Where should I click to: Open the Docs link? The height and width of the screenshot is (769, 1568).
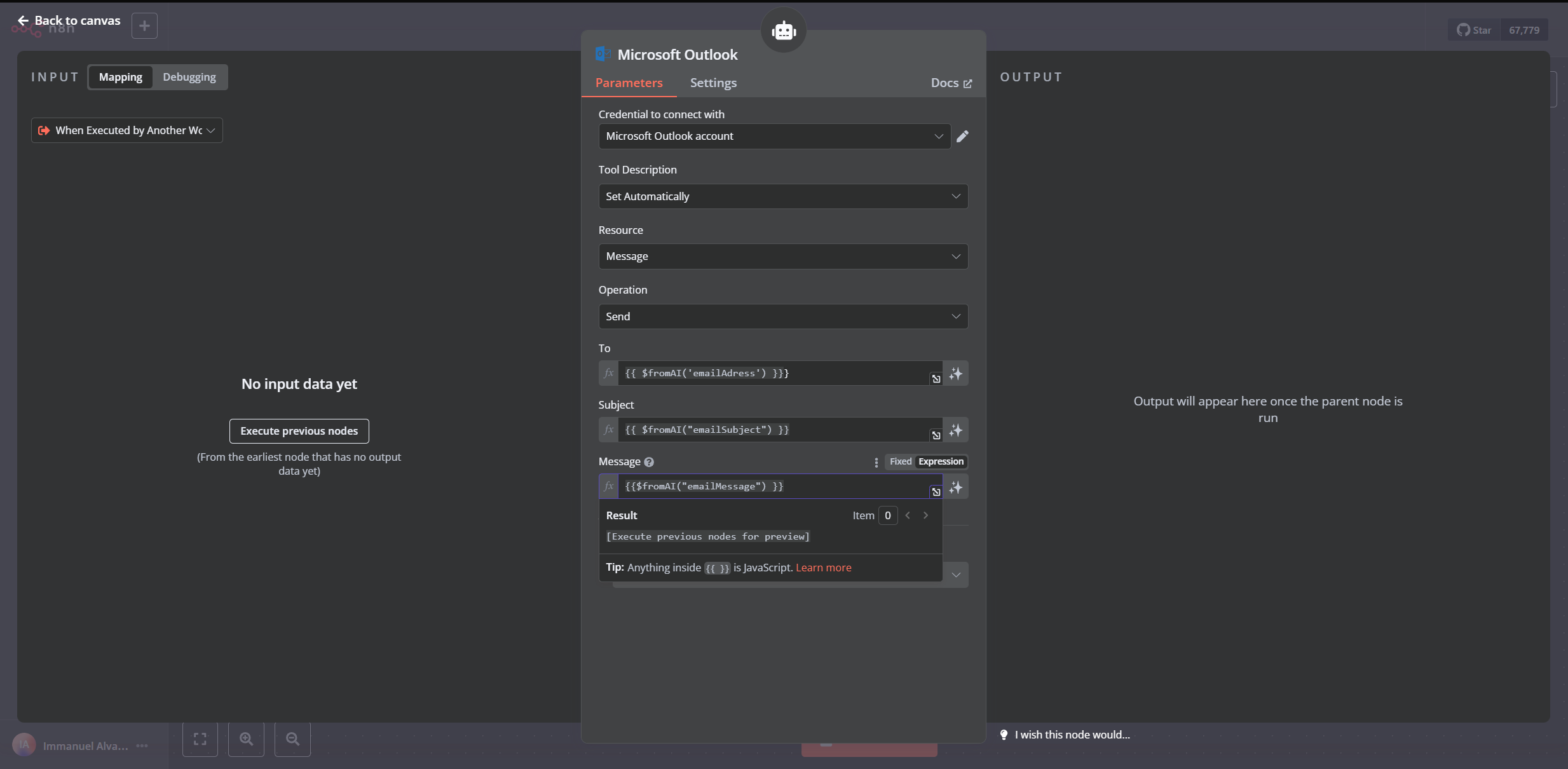tap(951, 83)
